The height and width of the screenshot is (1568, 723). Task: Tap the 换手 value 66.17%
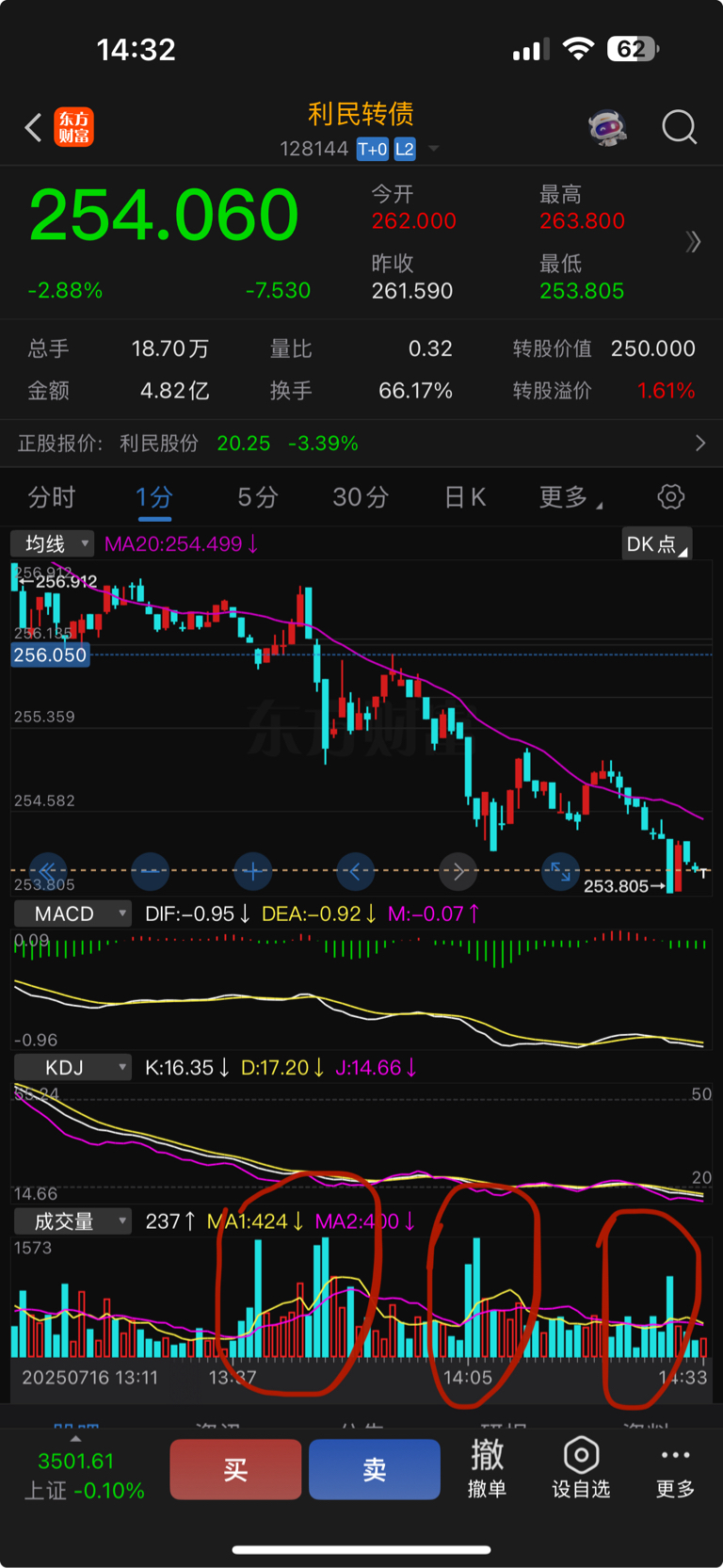415,390
